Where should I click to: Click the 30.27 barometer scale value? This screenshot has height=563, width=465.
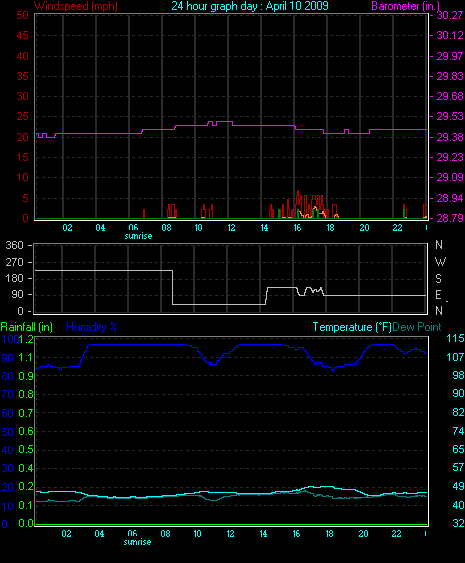pos(450,15)
